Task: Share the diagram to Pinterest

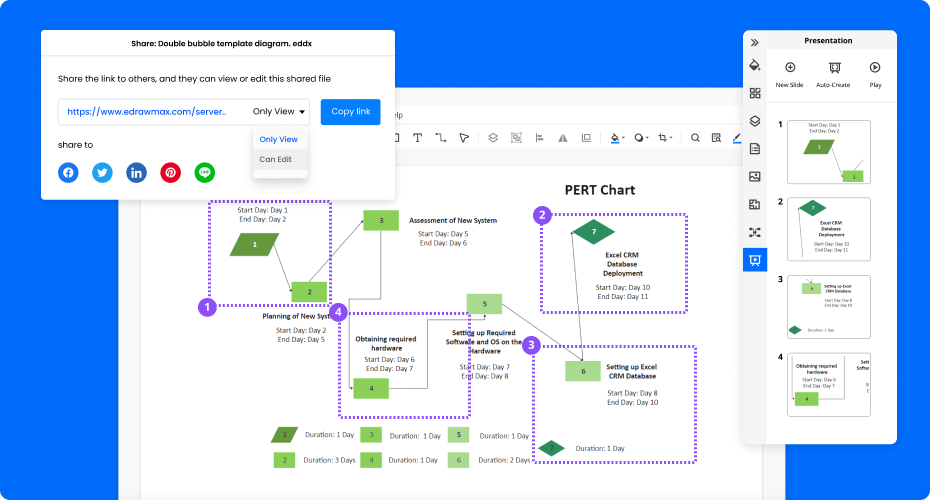Action: point(171,173)
